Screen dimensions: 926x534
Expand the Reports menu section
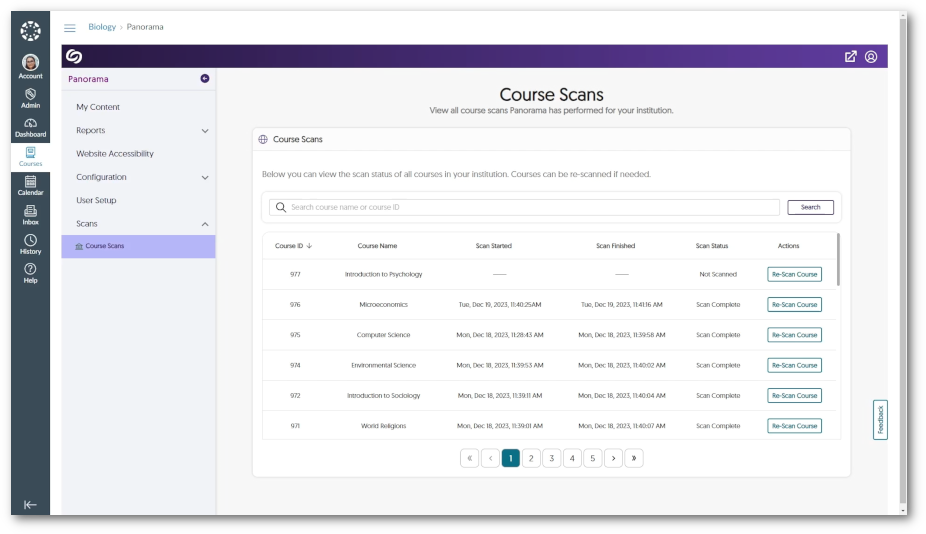tap(205, 131)
